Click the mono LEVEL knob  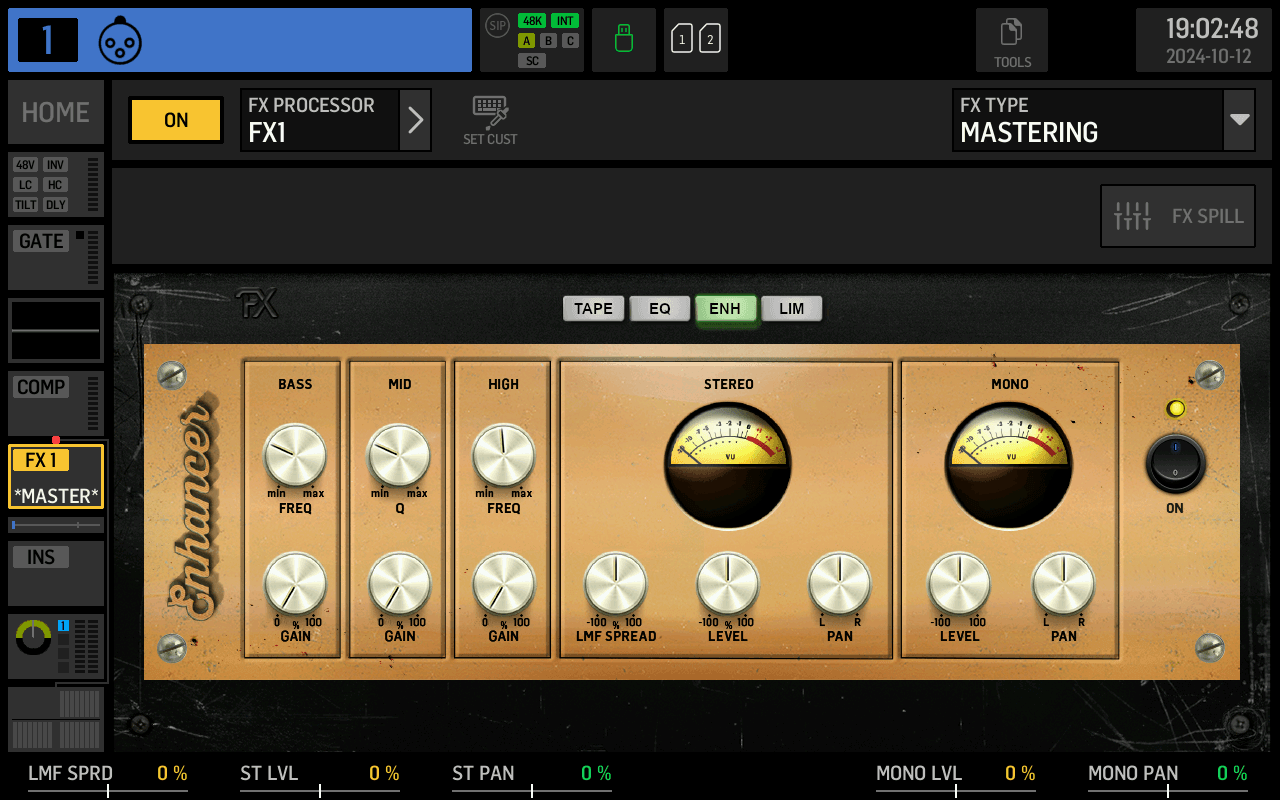coord(960,584)
